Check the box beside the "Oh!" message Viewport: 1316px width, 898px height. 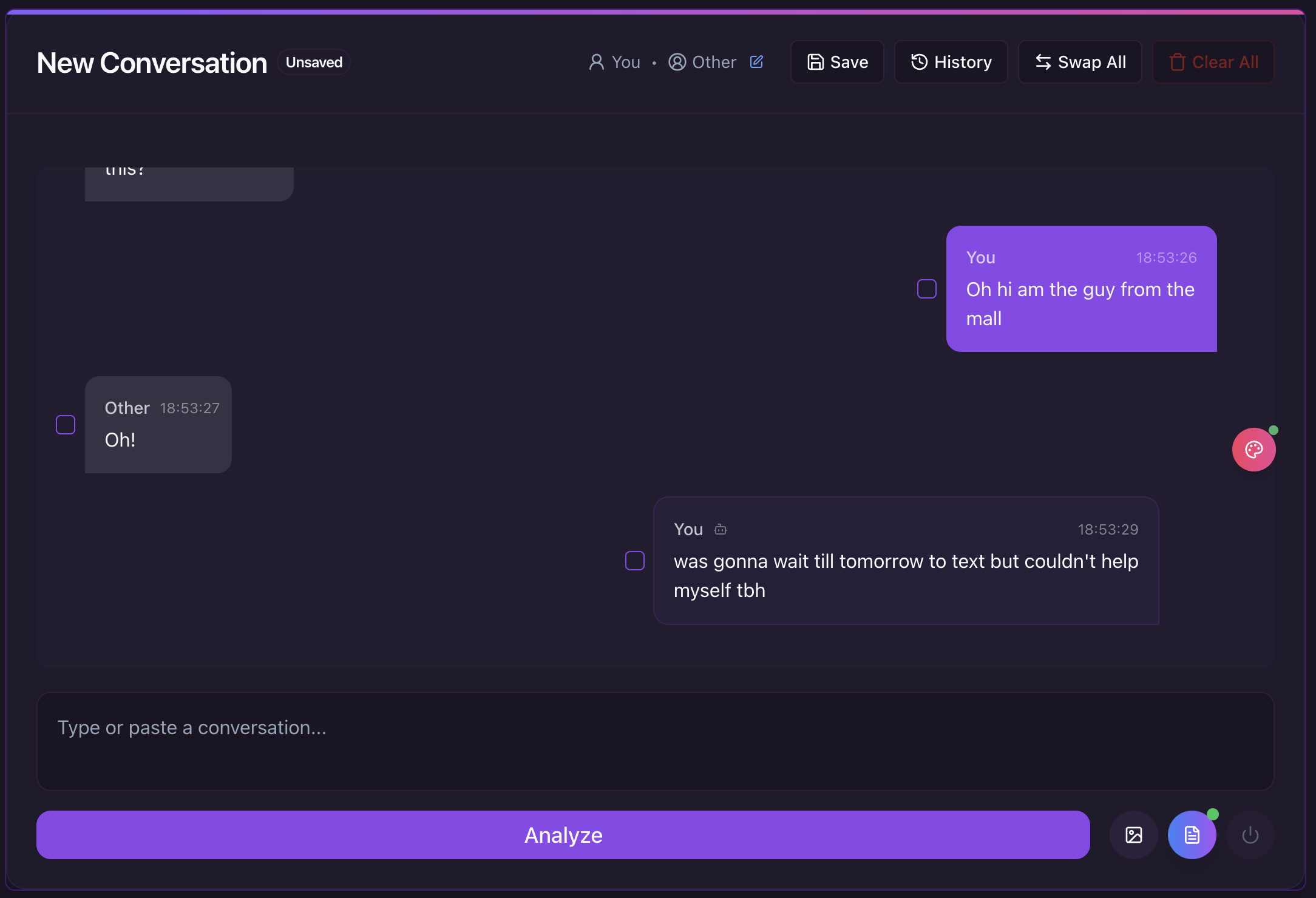(x=66, y=425)
